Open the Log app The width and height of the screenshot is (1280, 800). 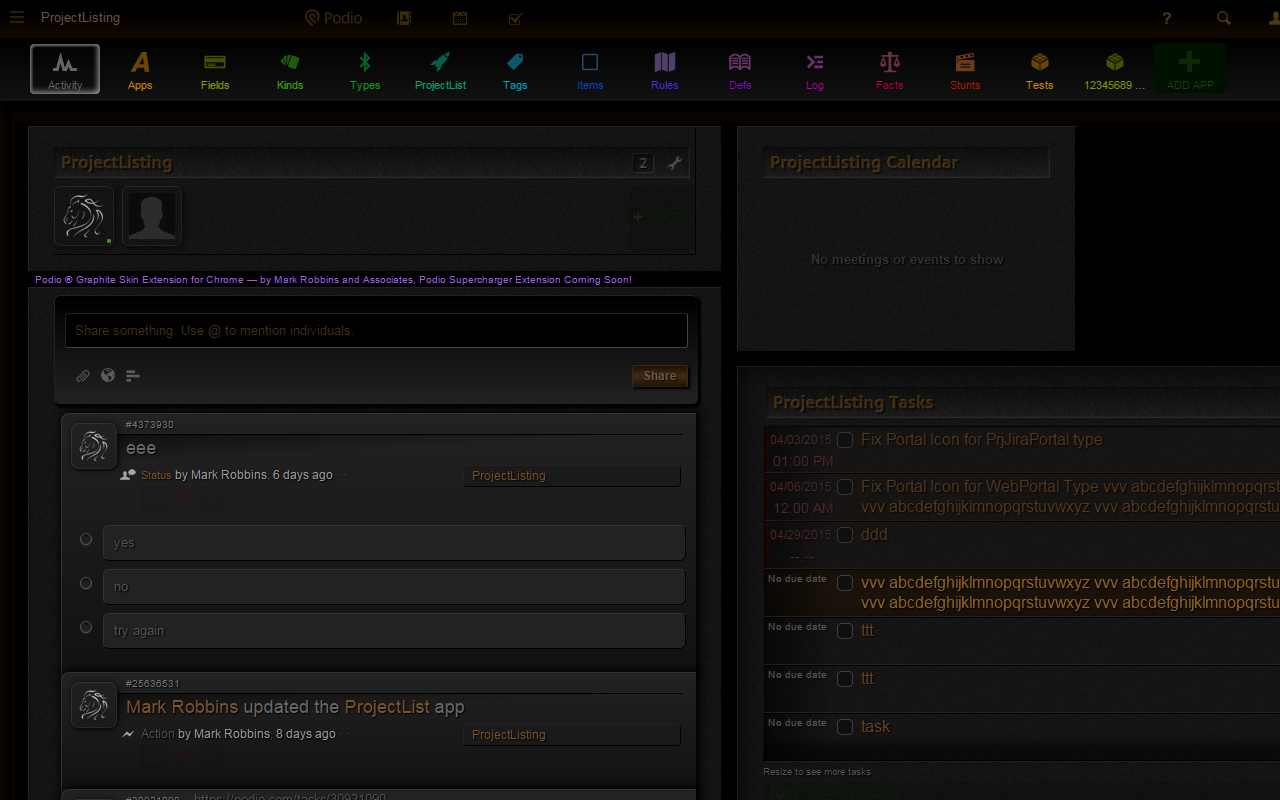tap(815, 70)
